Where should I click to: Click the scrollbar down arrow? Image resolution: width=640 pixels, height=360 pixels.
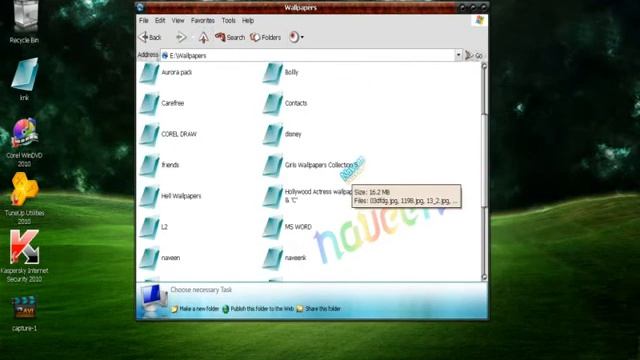click(484, 277)
